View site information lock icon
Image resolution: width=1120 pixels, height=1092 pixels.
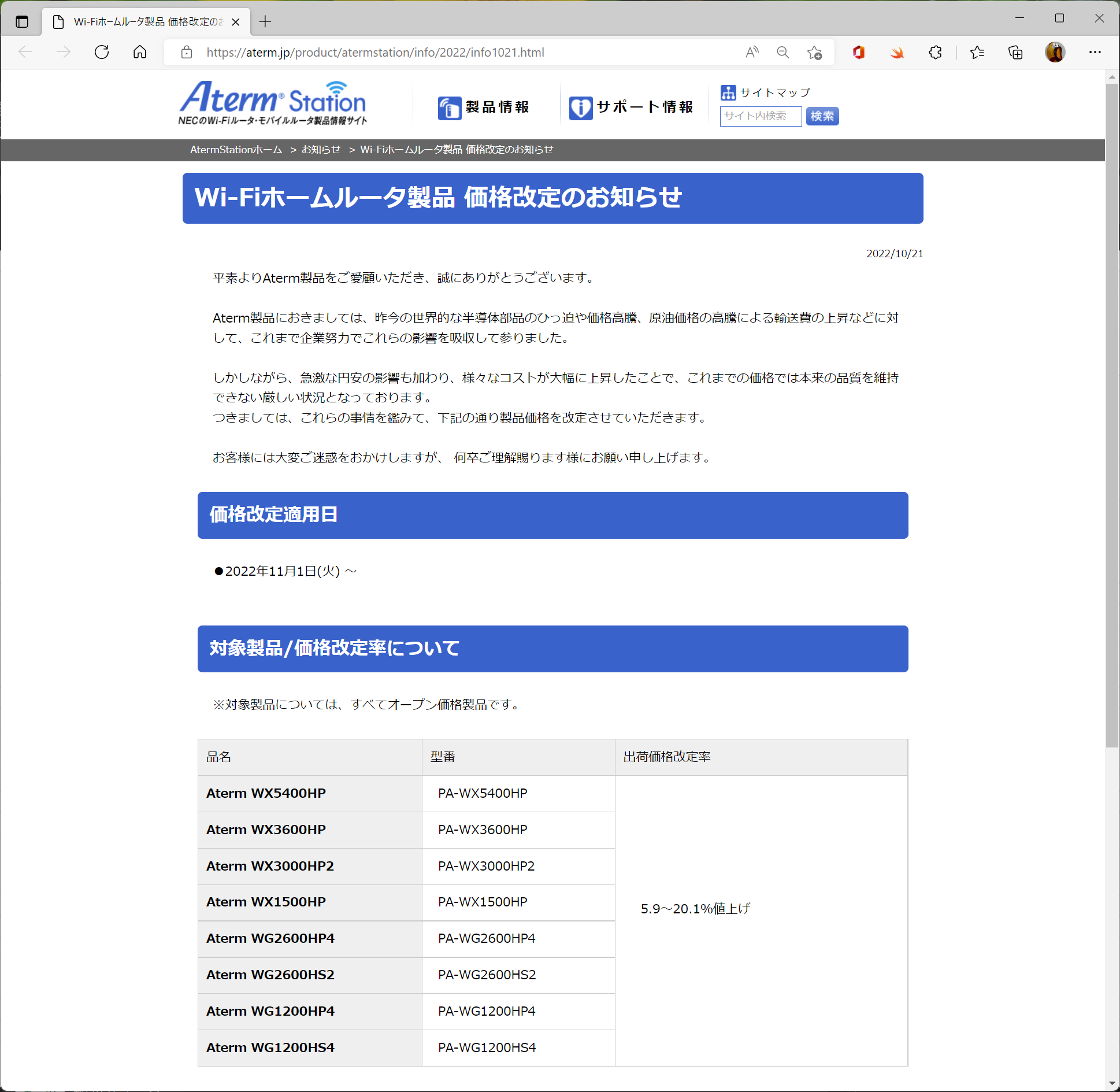187,53
